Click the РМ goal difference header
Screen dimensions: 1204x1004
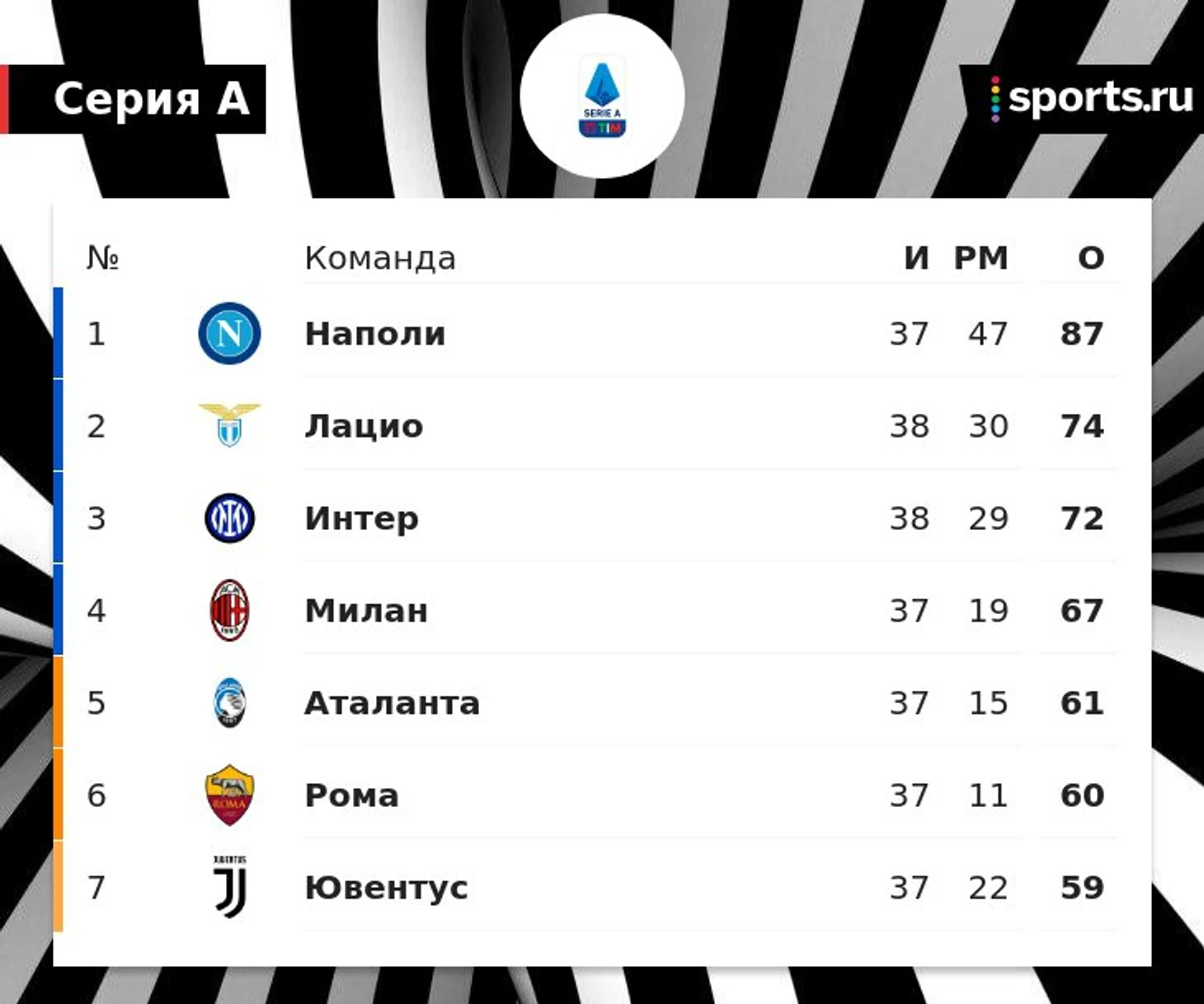981,258
